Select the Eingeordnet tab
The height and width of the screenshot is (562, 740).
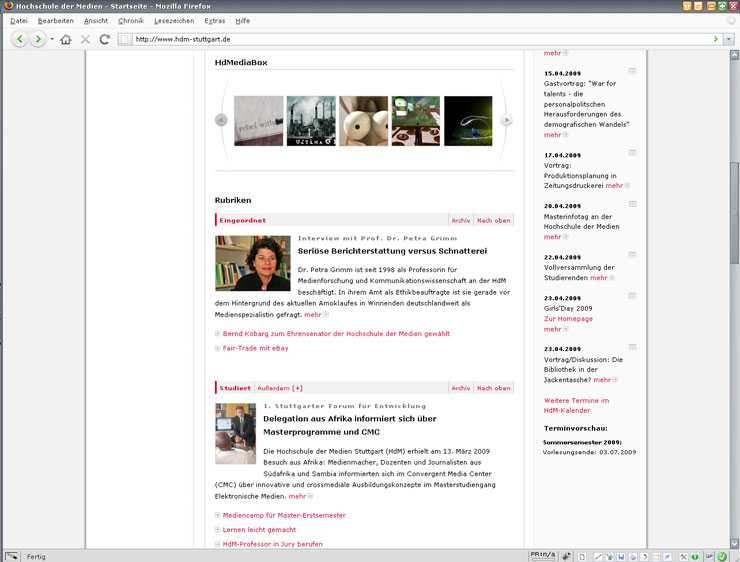[x=243, y=220]
